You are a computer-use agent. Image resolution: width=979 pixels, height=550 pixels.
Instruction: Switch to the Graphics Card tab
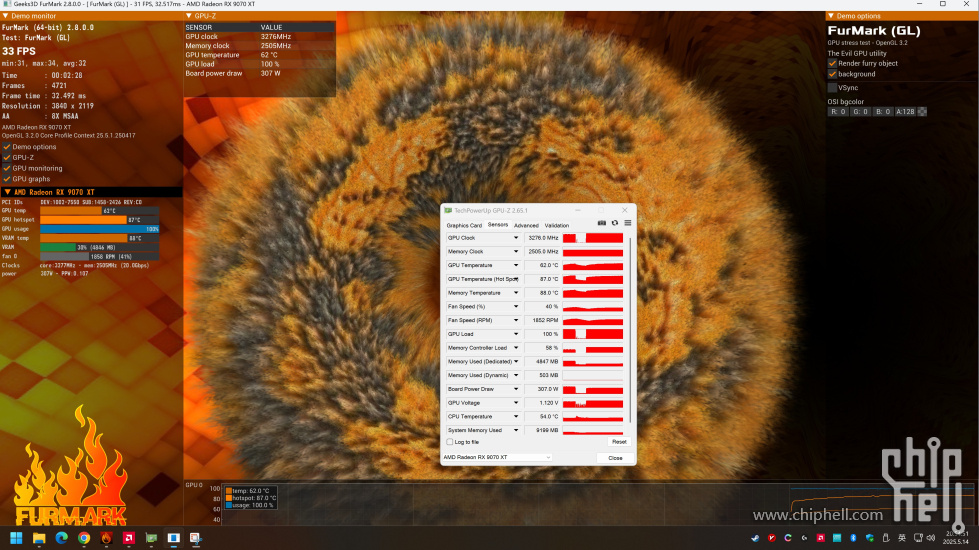(x=464, y=225)
